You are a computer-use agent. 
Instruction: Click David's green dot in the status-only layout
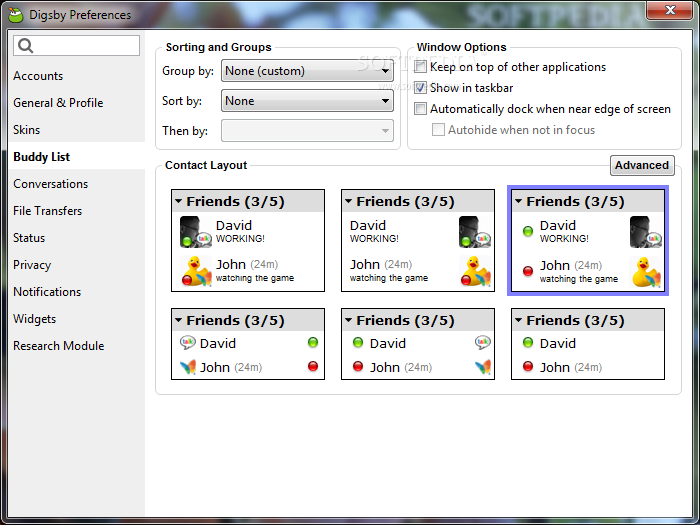[x=528, y=342]
